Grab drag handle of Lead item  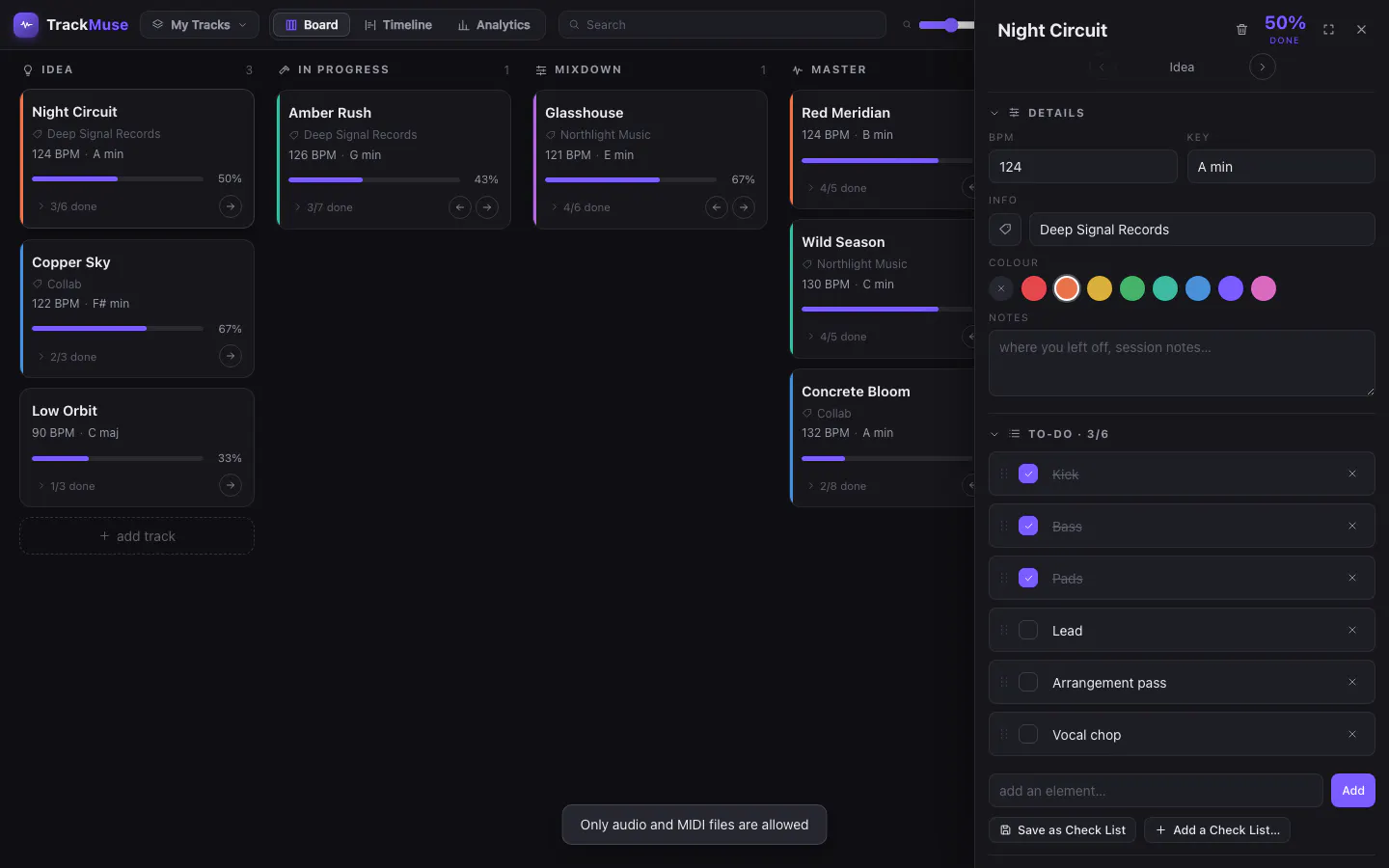pos(1004,630)
